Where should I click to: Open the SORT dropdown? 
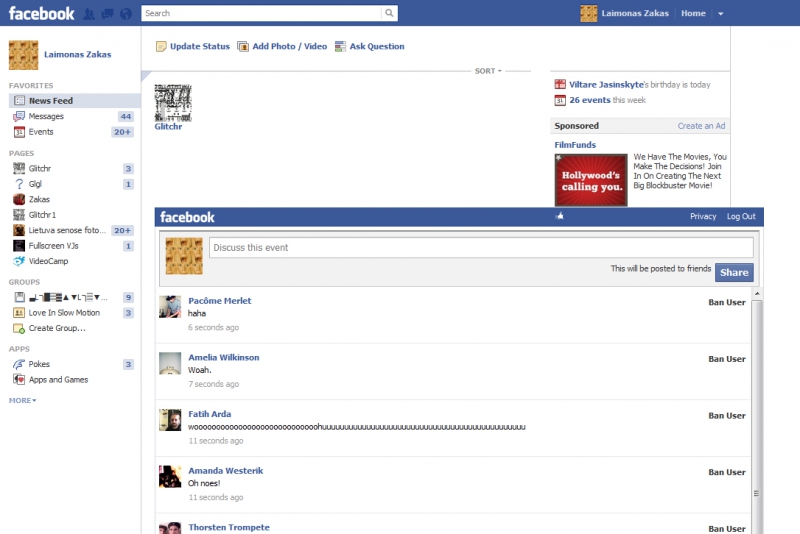click(x=488, y=71)
